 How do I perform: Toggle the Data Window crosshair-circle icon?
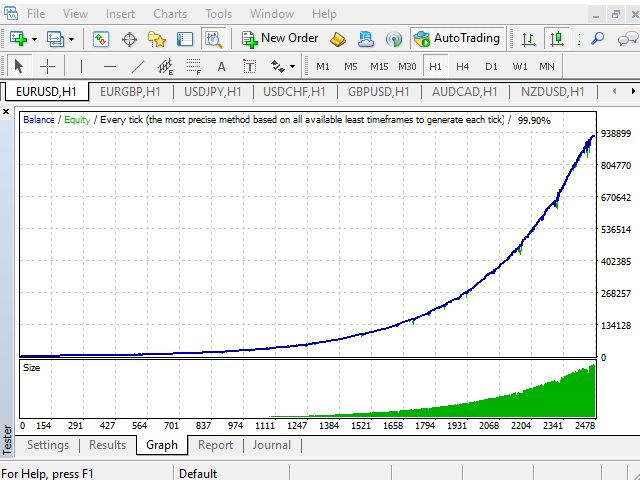click(129, 40)
